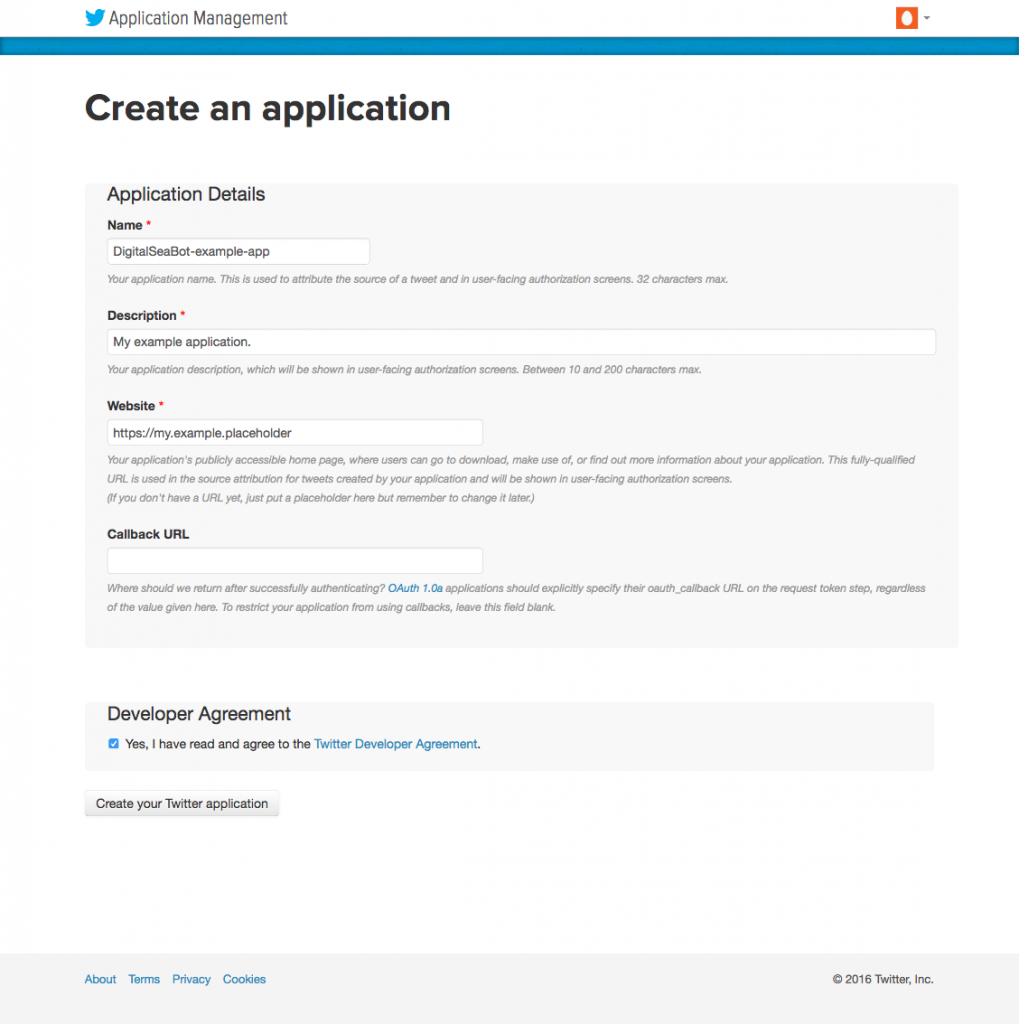1019x1024 pixels.
Task: Click into the Website input field
Action: coord(295,433)
